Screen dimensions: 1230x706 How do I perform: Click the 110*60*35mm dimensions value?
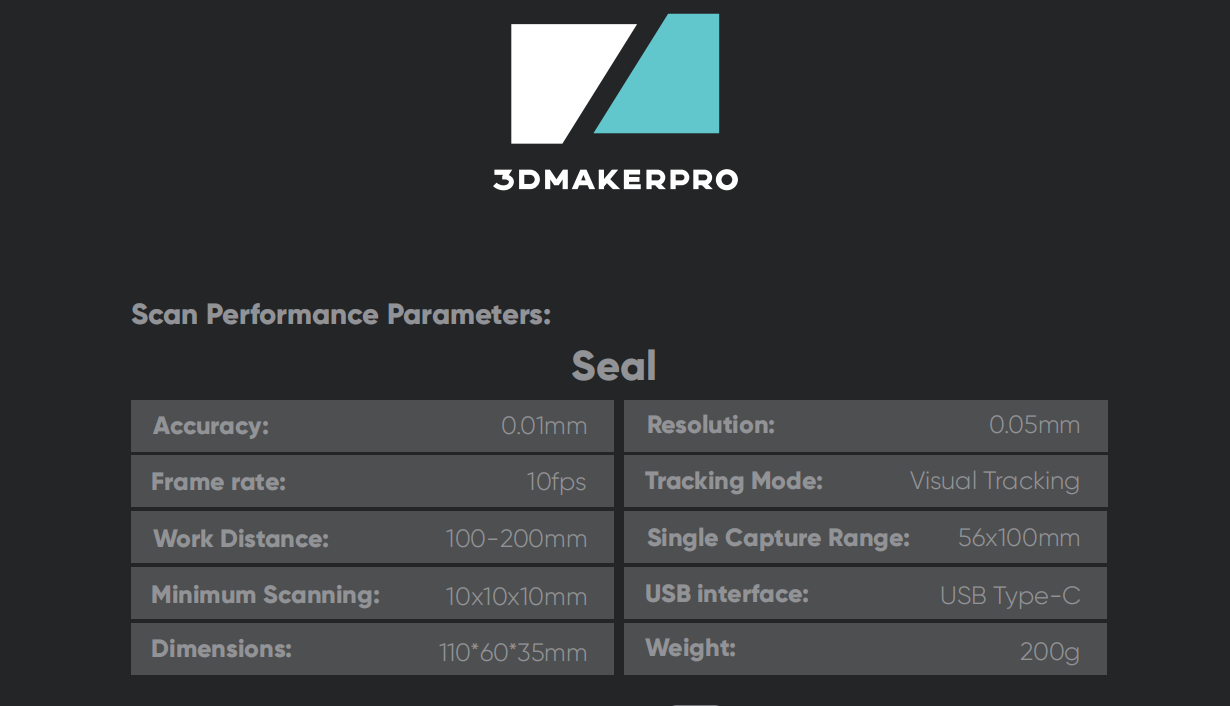[512, 653]
